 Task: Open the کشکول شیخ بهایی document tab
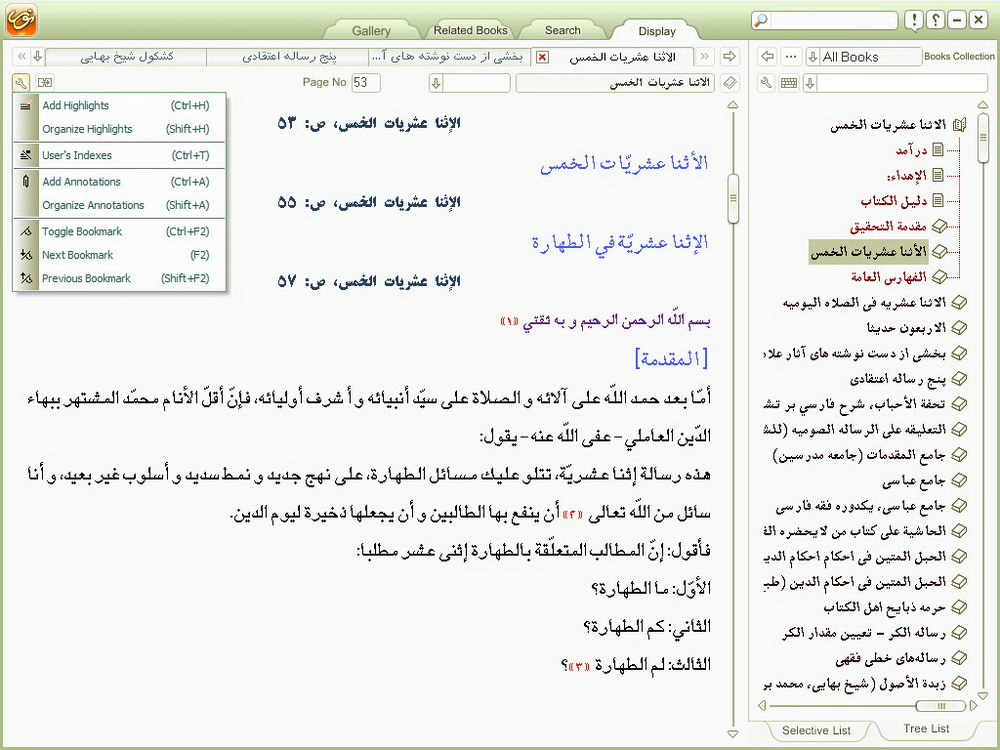[x=127, y=57]
